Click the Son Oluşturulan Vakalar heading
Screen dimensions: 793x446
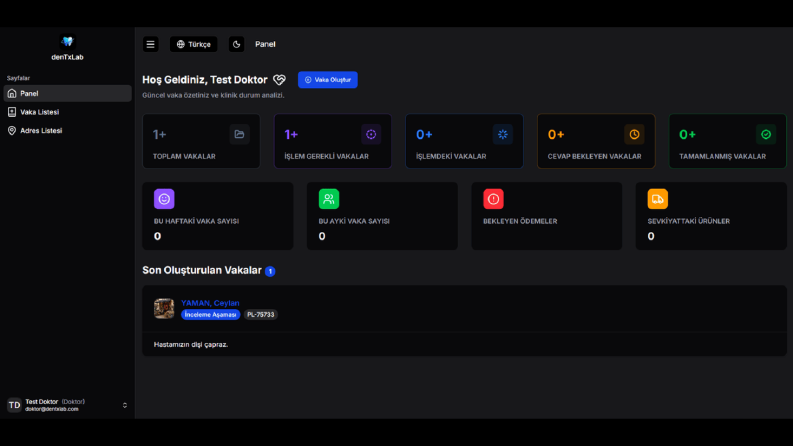202,271
